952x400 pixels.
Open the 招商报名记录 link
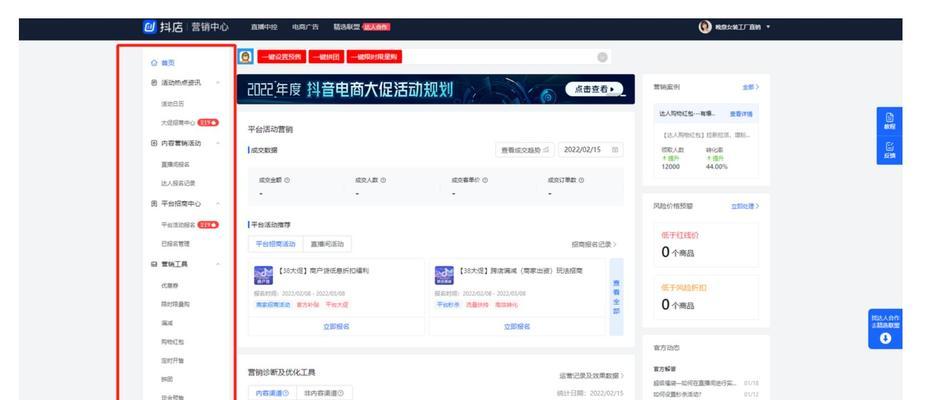[x=594, y=244]
